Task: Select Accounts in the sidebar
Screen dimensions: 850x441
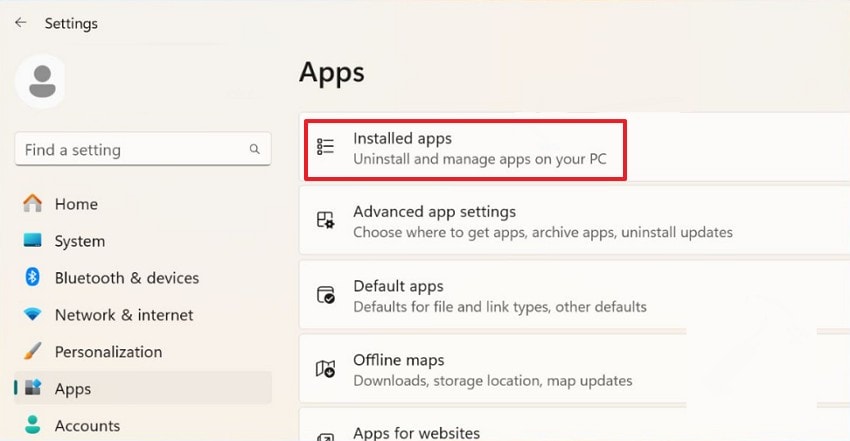Action: 143,425
